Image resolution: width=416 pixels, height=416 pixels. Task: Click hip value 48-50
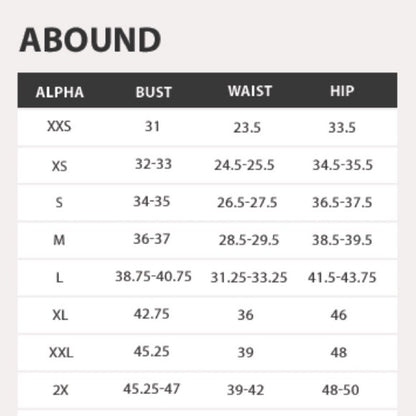tap(340, 390)
